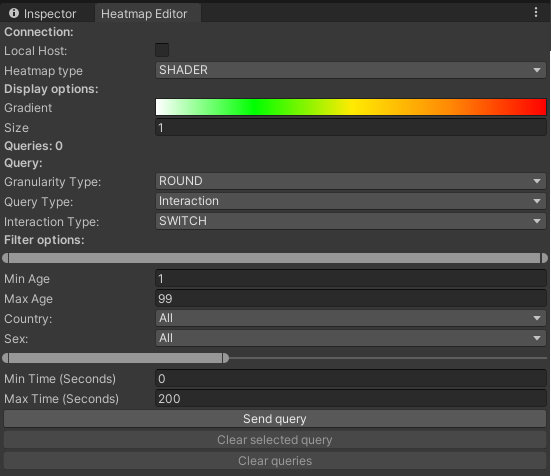Click the Heatmap type dropdown arrow
Viewport: 551px width, 476px height.
(x=537, y=70)
